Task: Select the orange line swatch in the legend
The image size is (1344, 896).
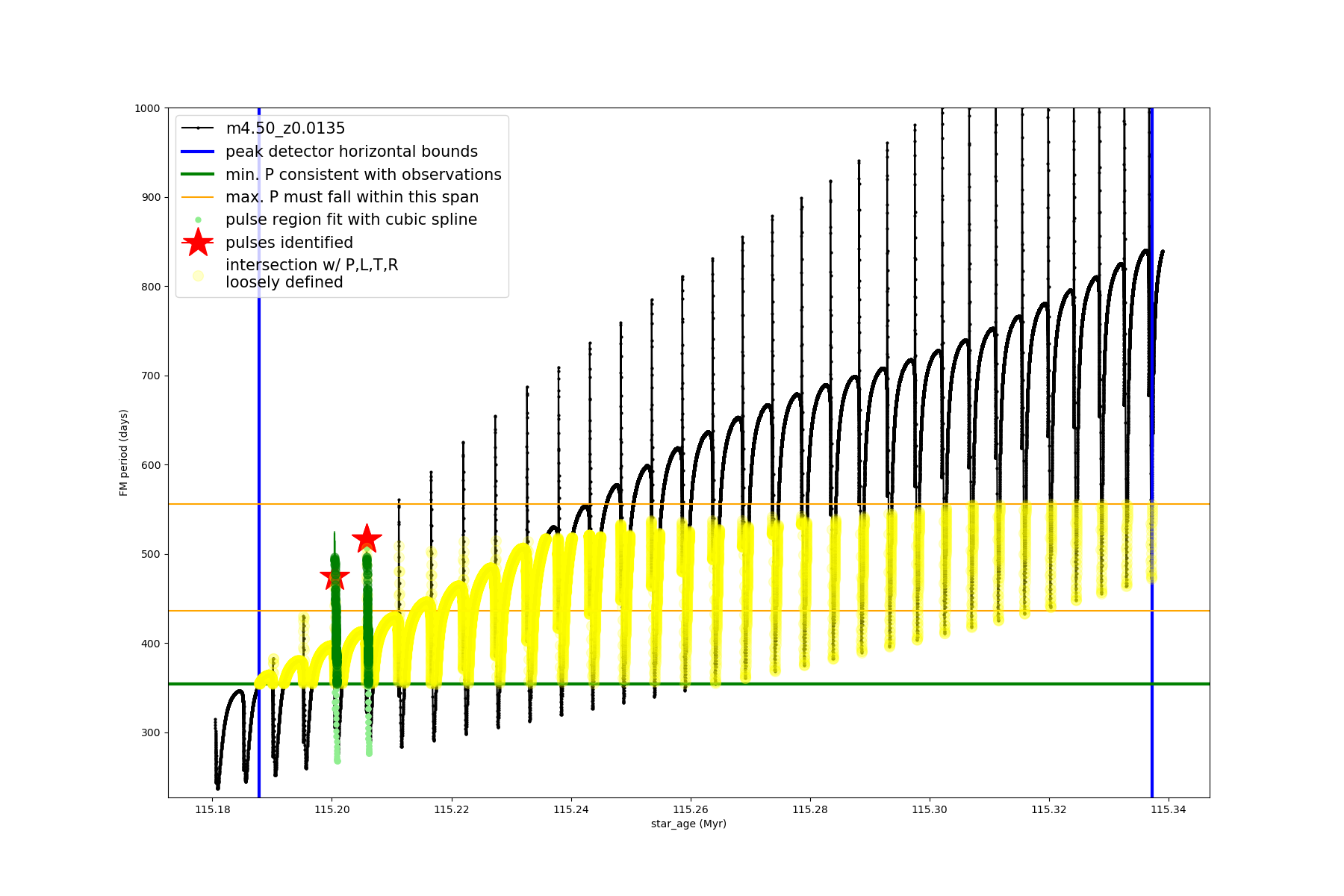Action: (198, 197)
